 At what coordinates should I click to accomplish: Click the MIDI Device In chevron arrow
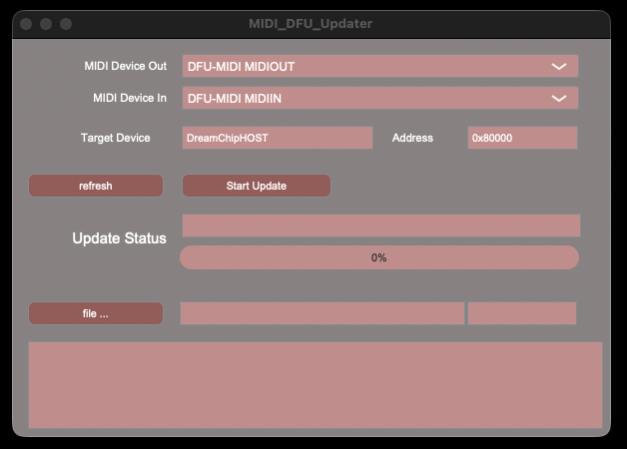pos(559,98)
